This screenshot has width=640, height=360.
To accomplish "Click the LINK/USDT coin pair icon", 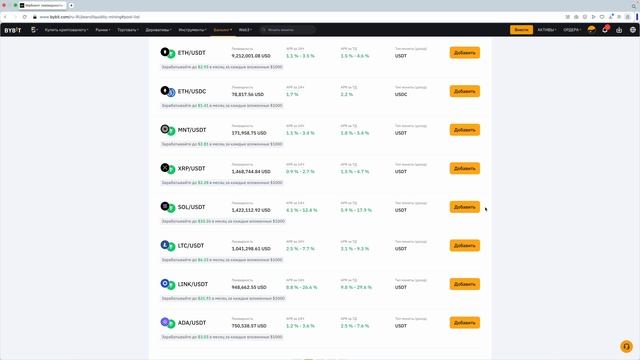I will click(168, 284).
